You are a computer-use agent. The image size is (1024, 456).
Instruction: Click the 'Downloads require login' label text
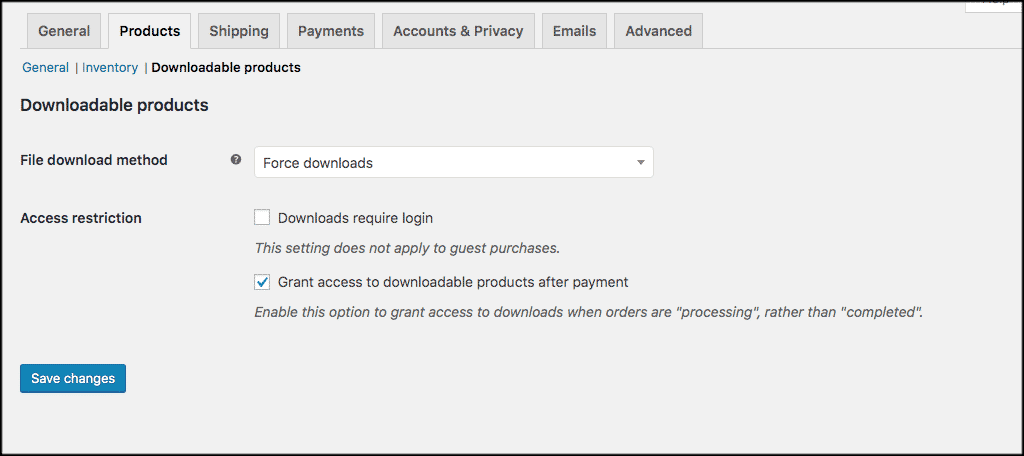(355, 218)
